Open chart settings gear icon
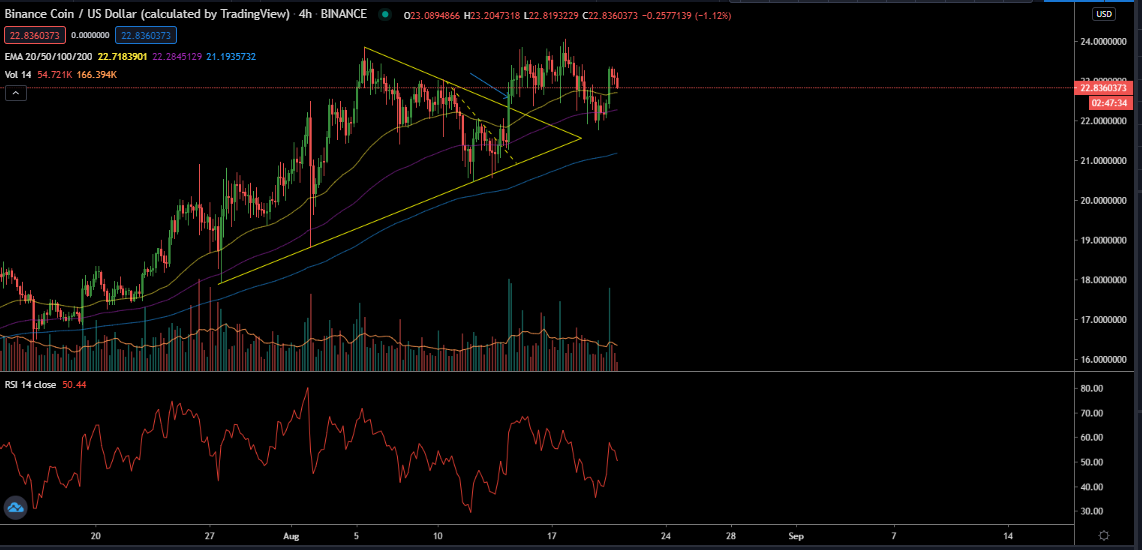Screen dimensions: 1142x550 click(x=1104, y=535)
